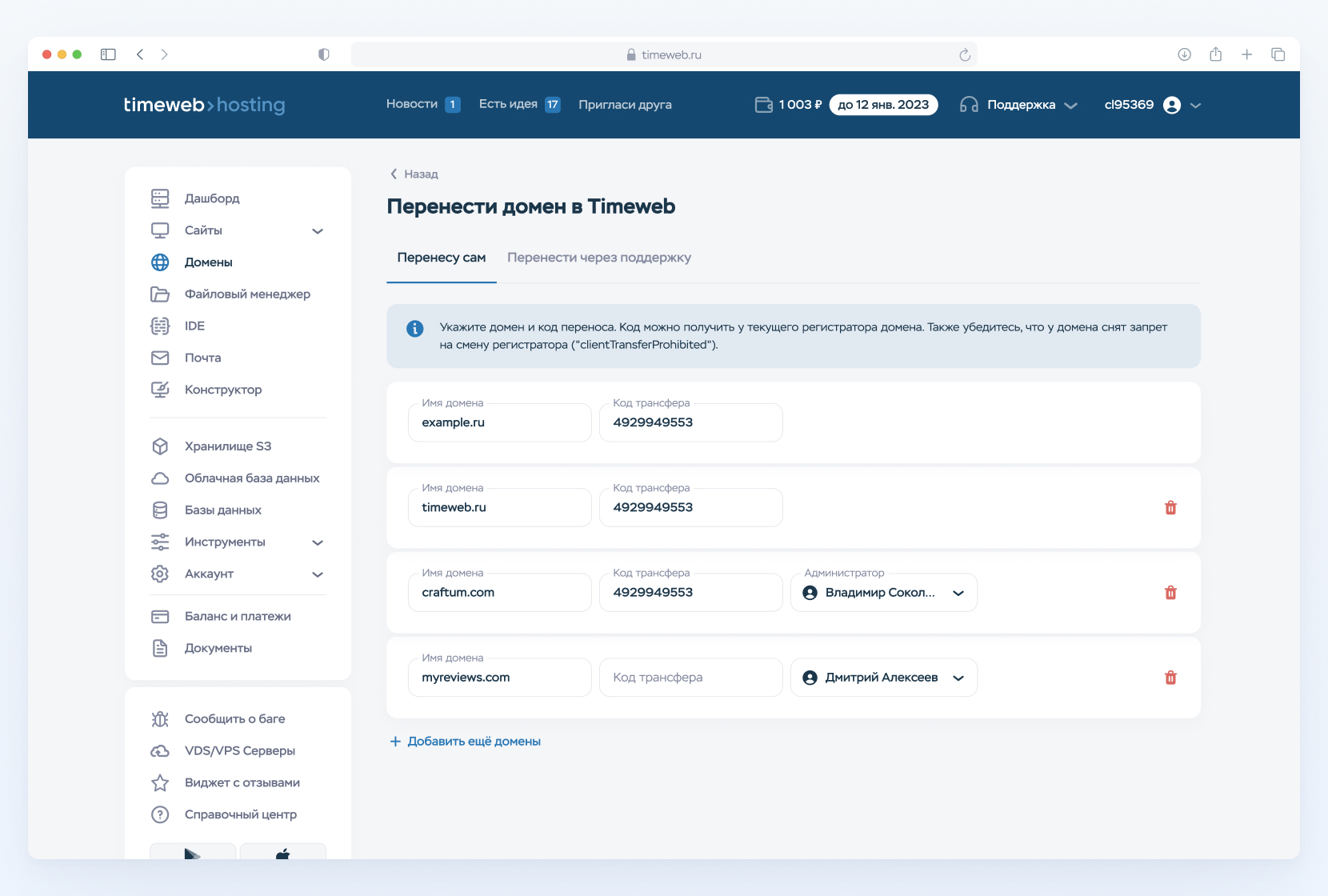The width and height of the screenshot is (1328, 896).
Task: Open the Файловый менеджер folder icon
Action: click(160, 294)
